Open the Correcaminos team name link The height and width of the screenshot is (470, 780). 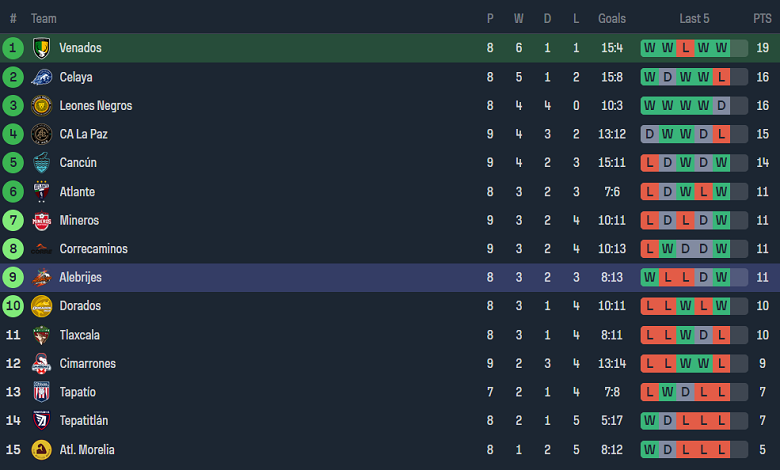click(x=94, y=249)
